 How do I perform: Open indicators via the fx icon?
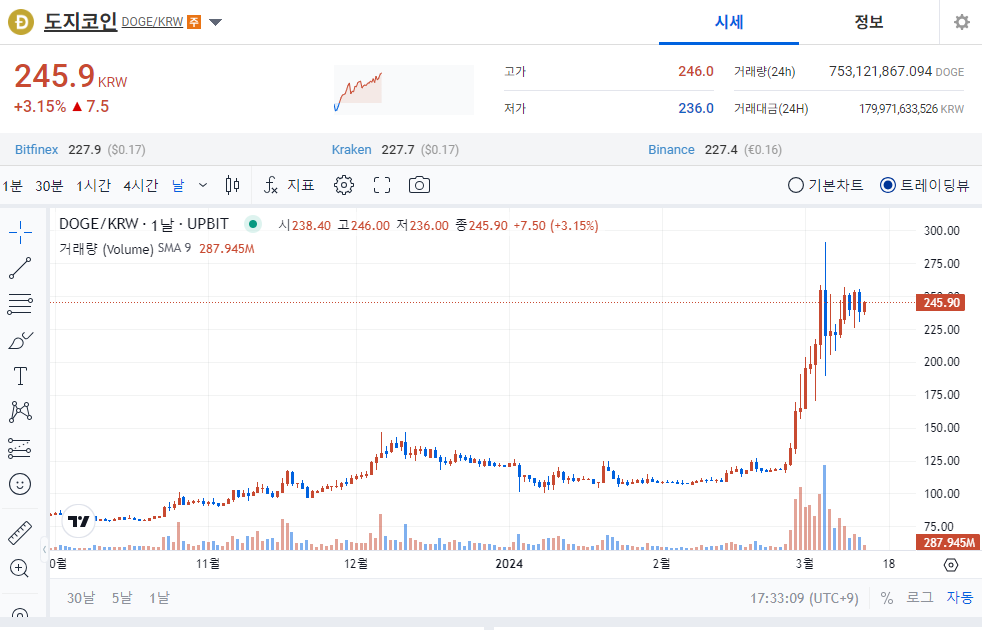tap(271, 185)
